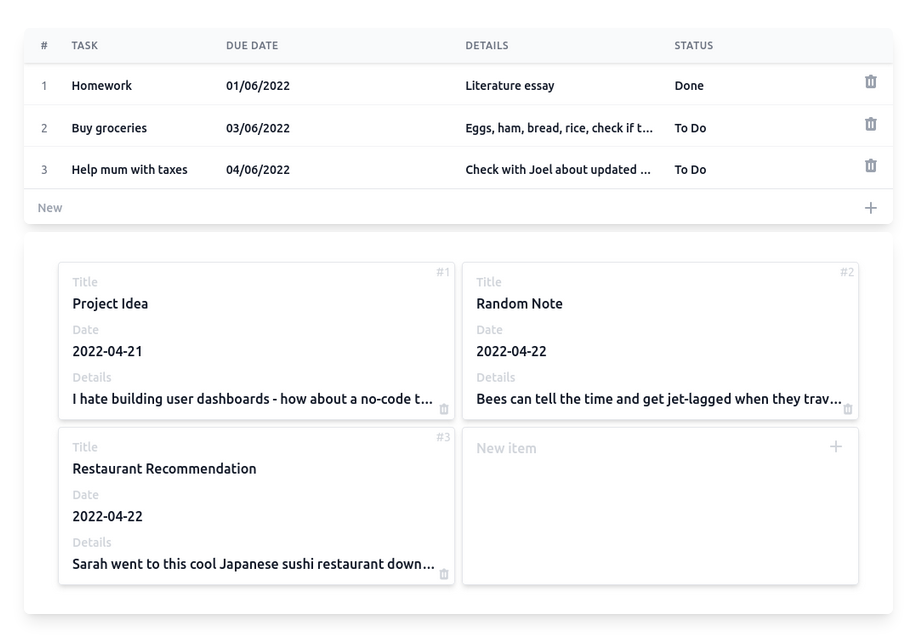This screenshot has width=920, height=643.
Task: Delete the Buy groceries task row
Action: pyautogui.click(x=871, y=124)
